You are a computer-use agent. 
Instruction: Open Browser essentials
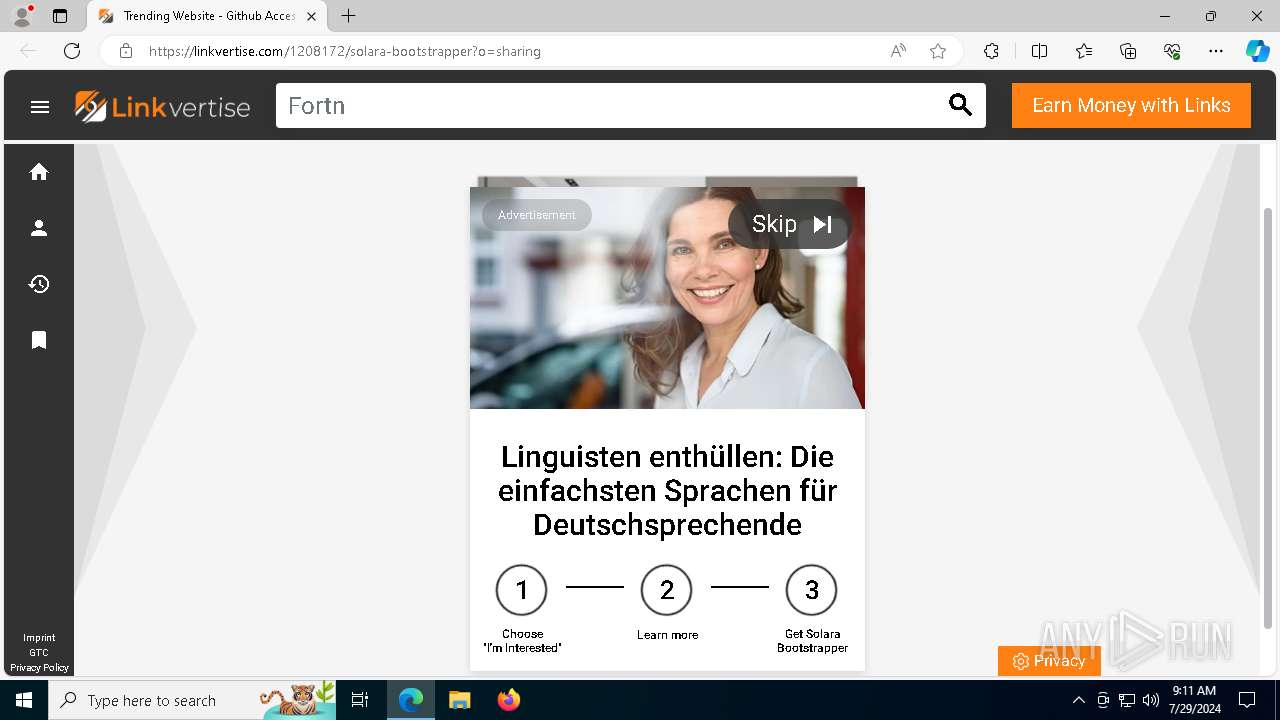click(x=1172, y=51)
